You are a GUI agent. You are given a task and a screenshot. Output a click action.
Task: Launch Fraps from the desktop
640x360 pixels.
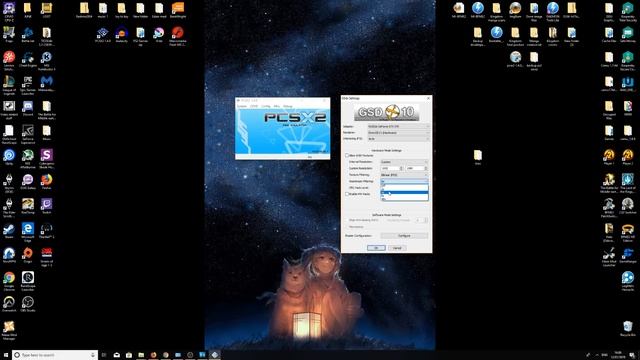point(9,35)
